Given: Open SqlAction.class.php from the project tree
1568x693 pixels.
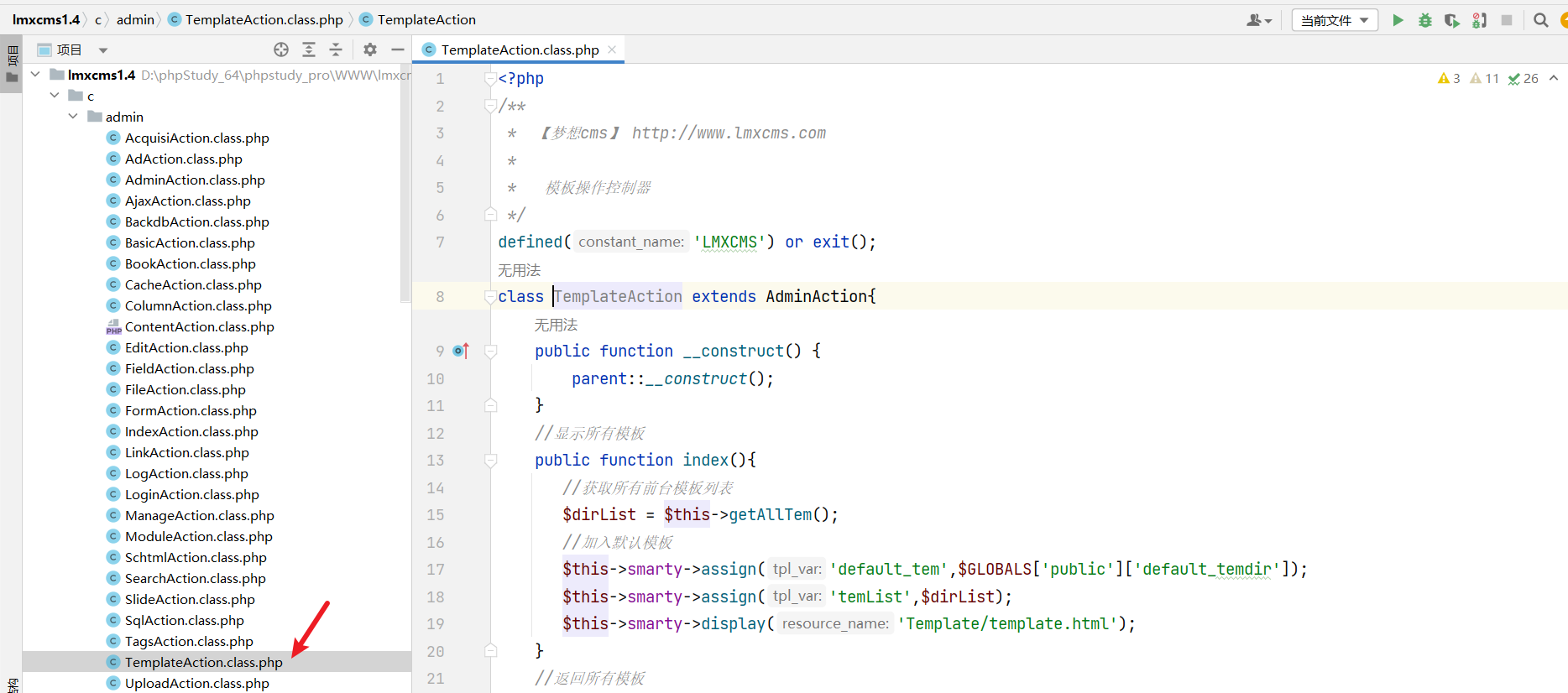Looking at the screenshot, I should [x=184, y=620].
